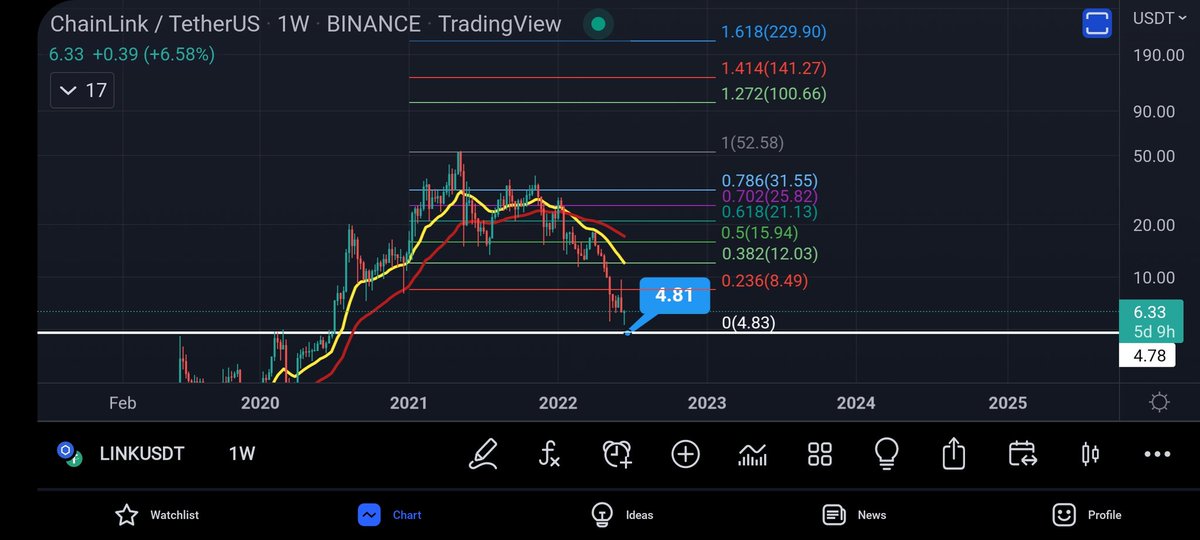Open the date range calendar icon
Screen dimensions: 1200x540
tap(1022, 454)
